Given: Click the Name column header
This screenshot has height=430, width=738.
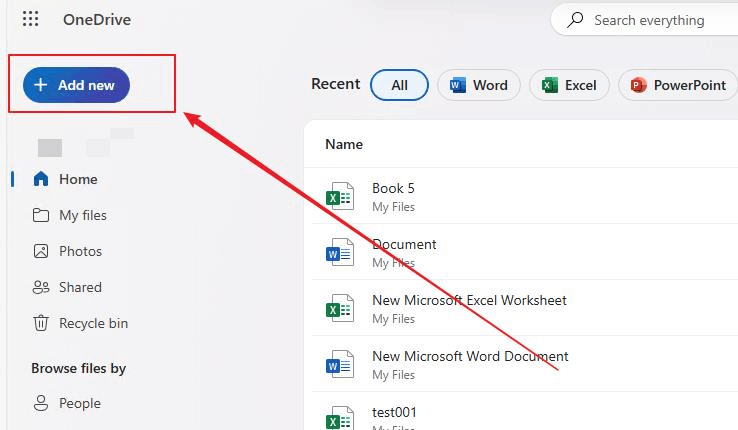Looking at the screenshot, I should (344, 144).
